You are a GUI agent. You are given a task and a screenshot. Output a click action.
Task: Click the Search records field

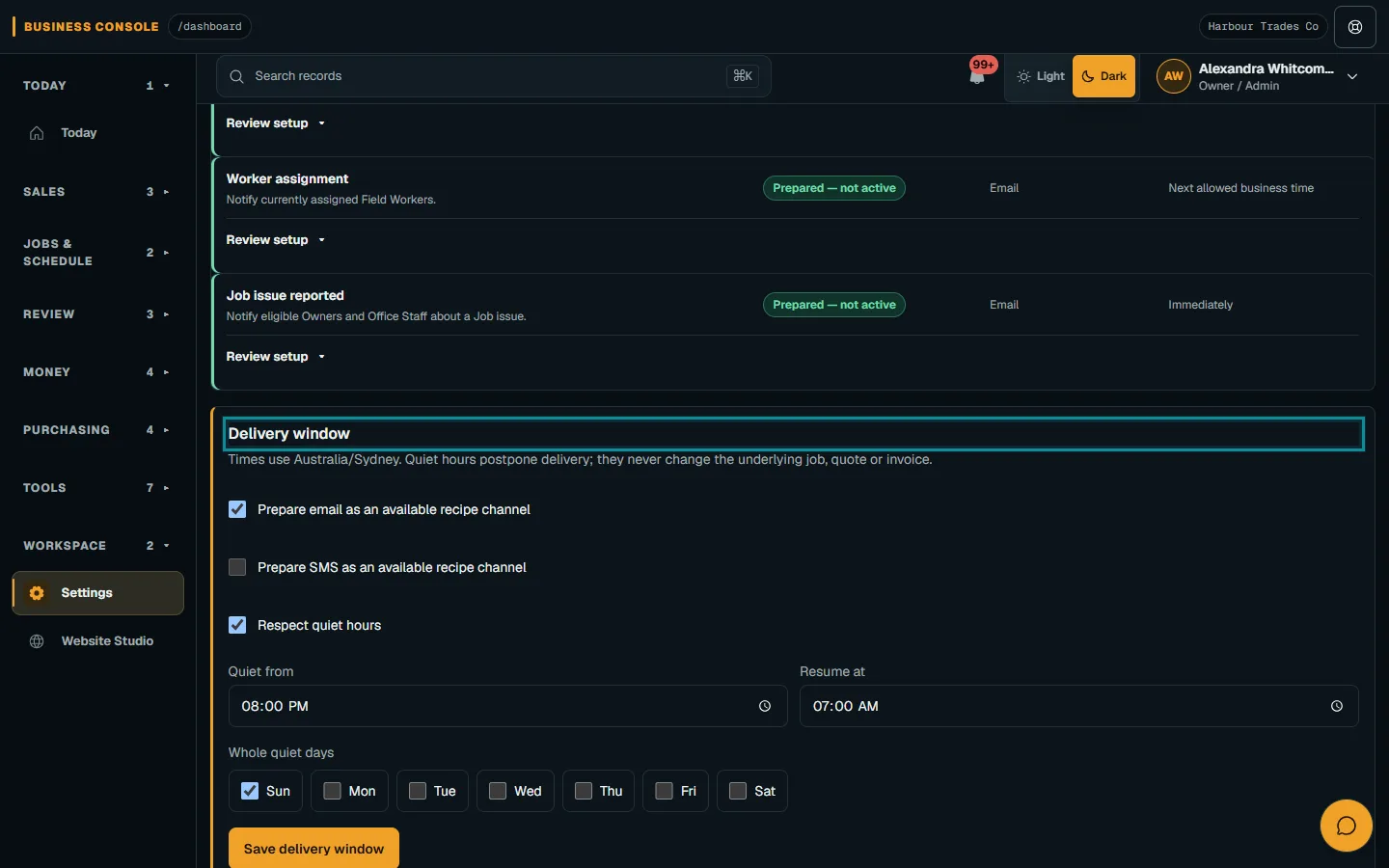coord(494,76)
